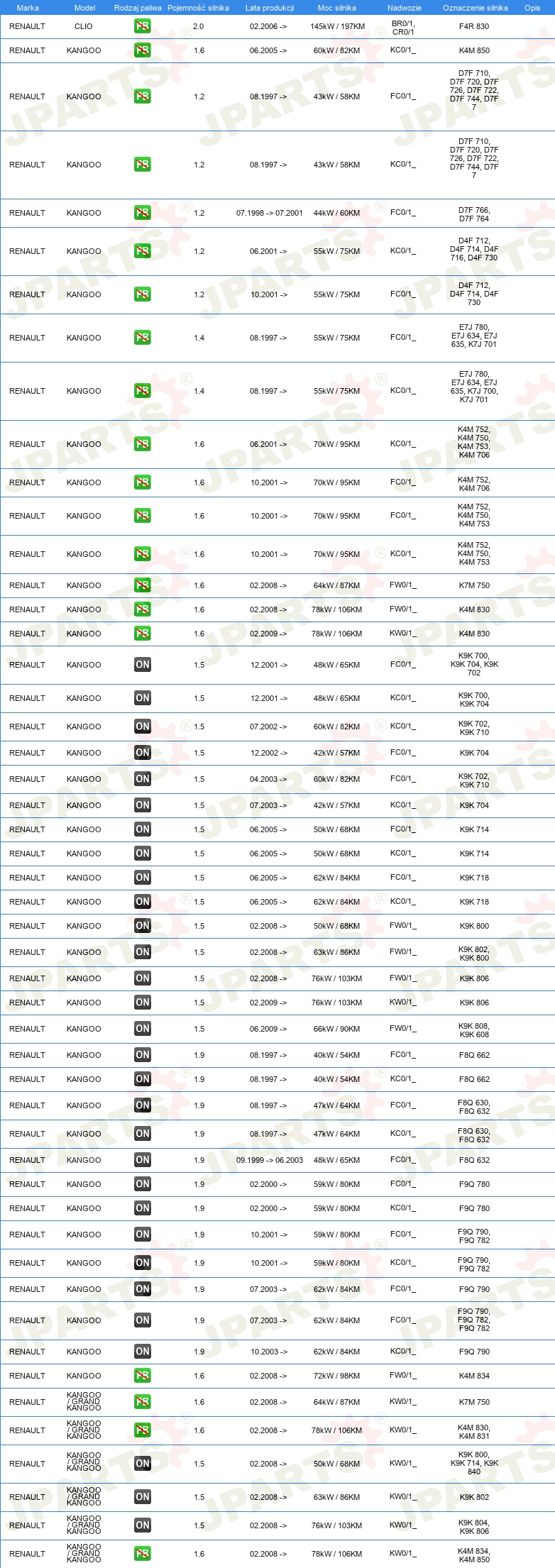Click the K9K 802, K9K 800 engine cell
Screen dimensions: 555x1568
474,954
